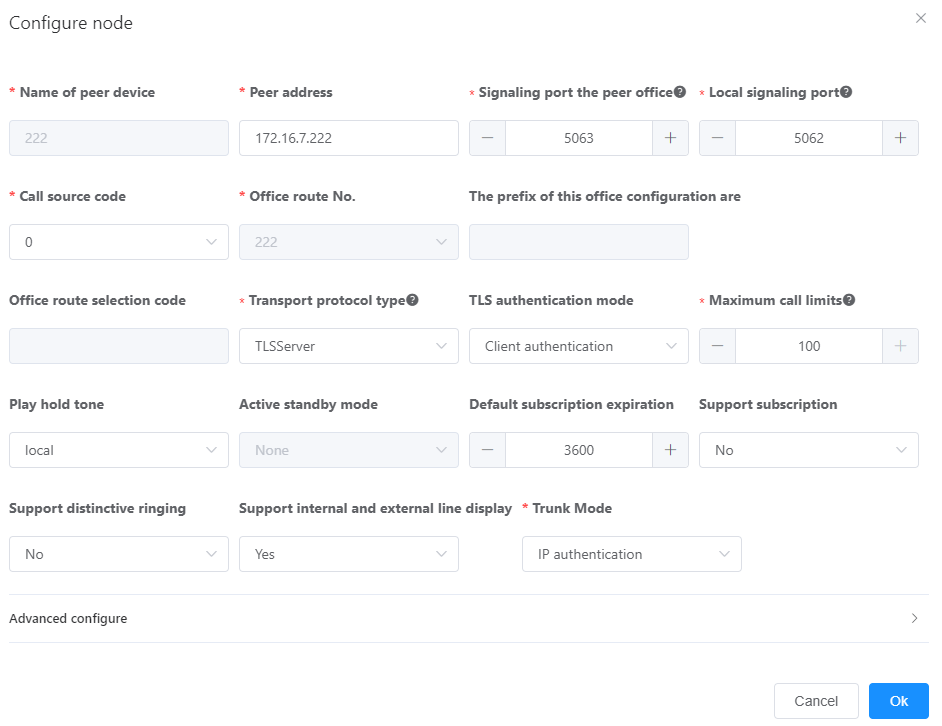The width and height of the screenshot is (942, 726).
Task: Open the Support subscription dropdown
Action: pyautogui.click(x=809, y=450)
